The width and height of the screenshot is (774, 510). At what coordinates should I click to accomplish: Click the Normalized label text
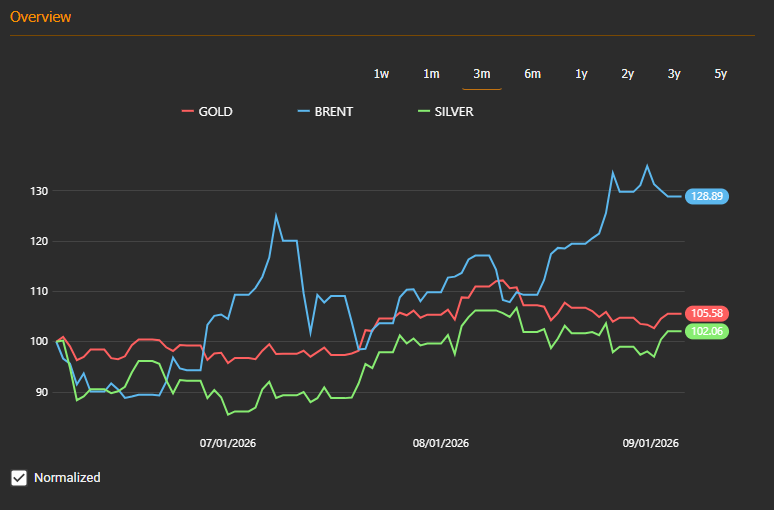point(67,478)
